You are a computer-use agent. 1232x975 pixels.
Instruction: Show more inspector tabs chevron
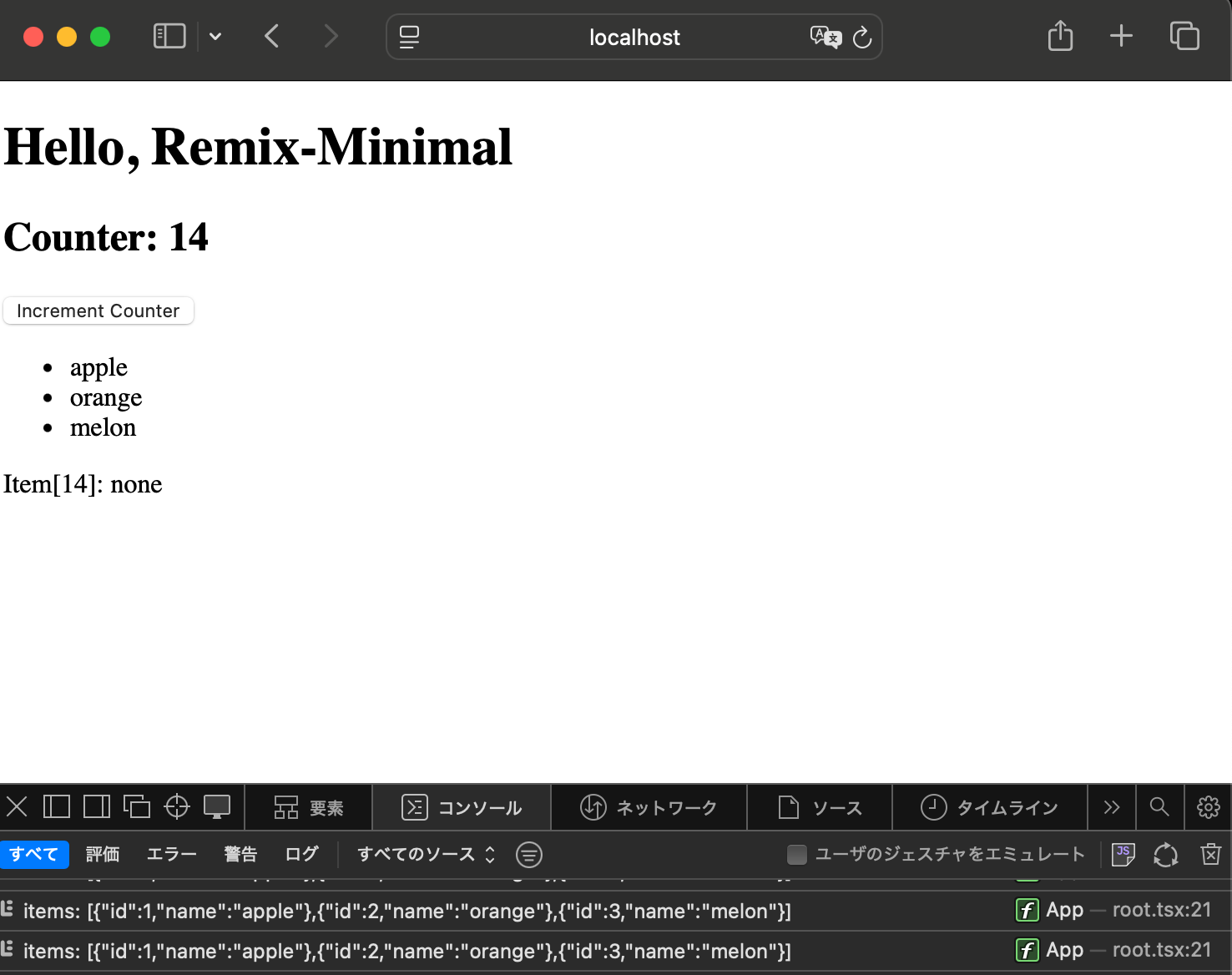(1111, 807)
